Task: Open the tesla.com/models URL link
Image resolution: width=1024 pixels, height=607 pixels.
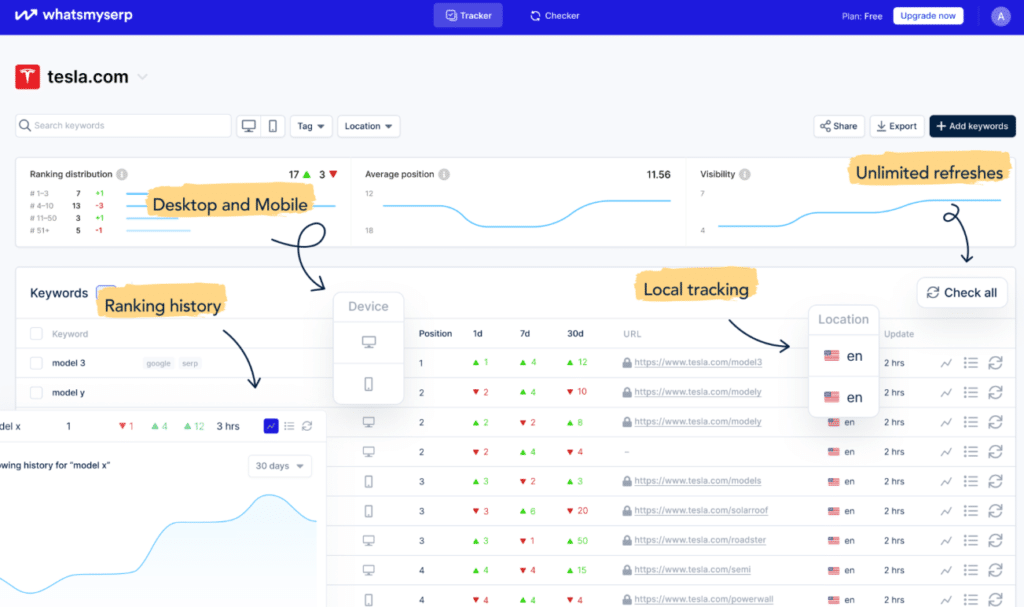Action: [x=697, y=481]
